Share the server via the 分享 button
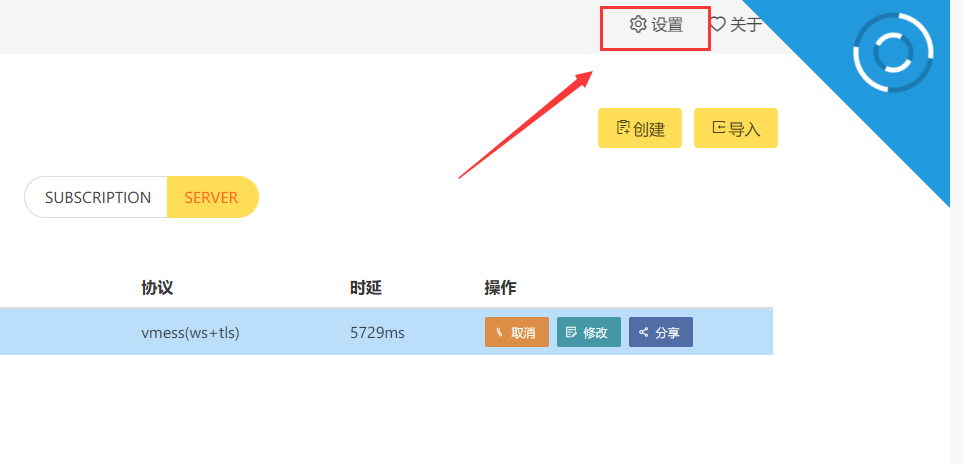964x464 pixels. pos(660,332)
